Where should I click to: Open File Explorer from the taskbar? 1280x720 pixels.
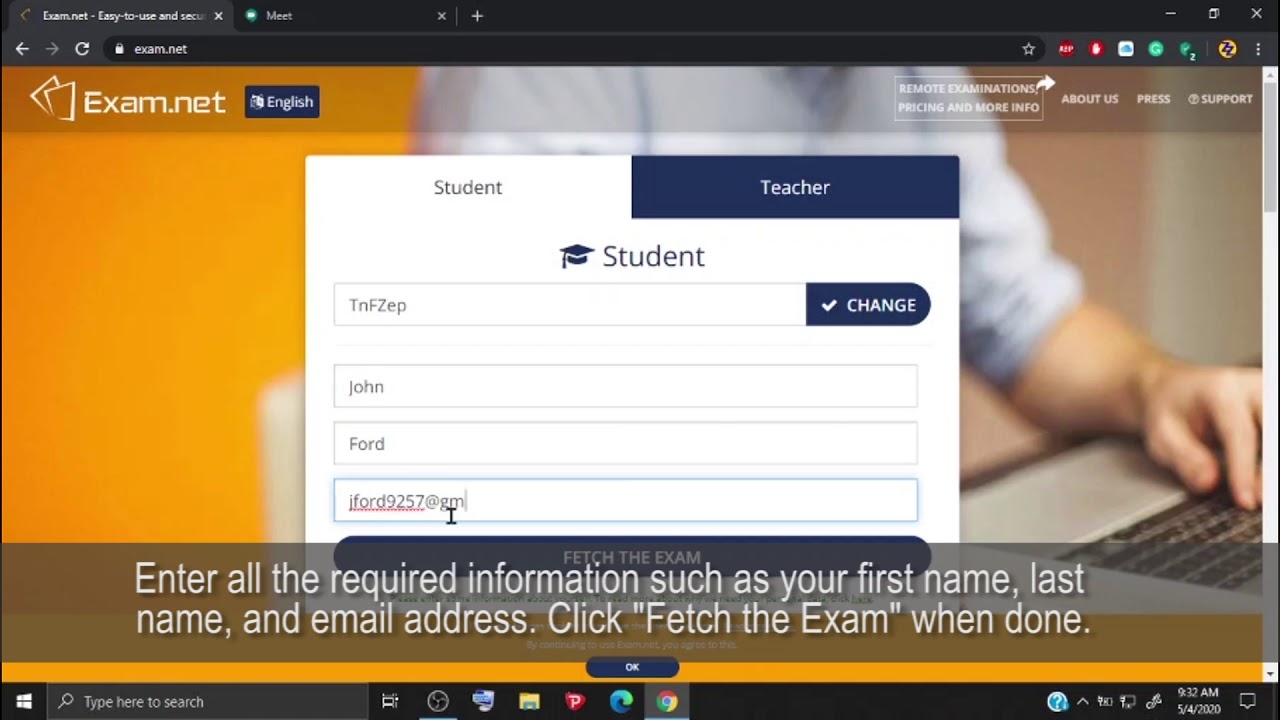pos(529,701)
